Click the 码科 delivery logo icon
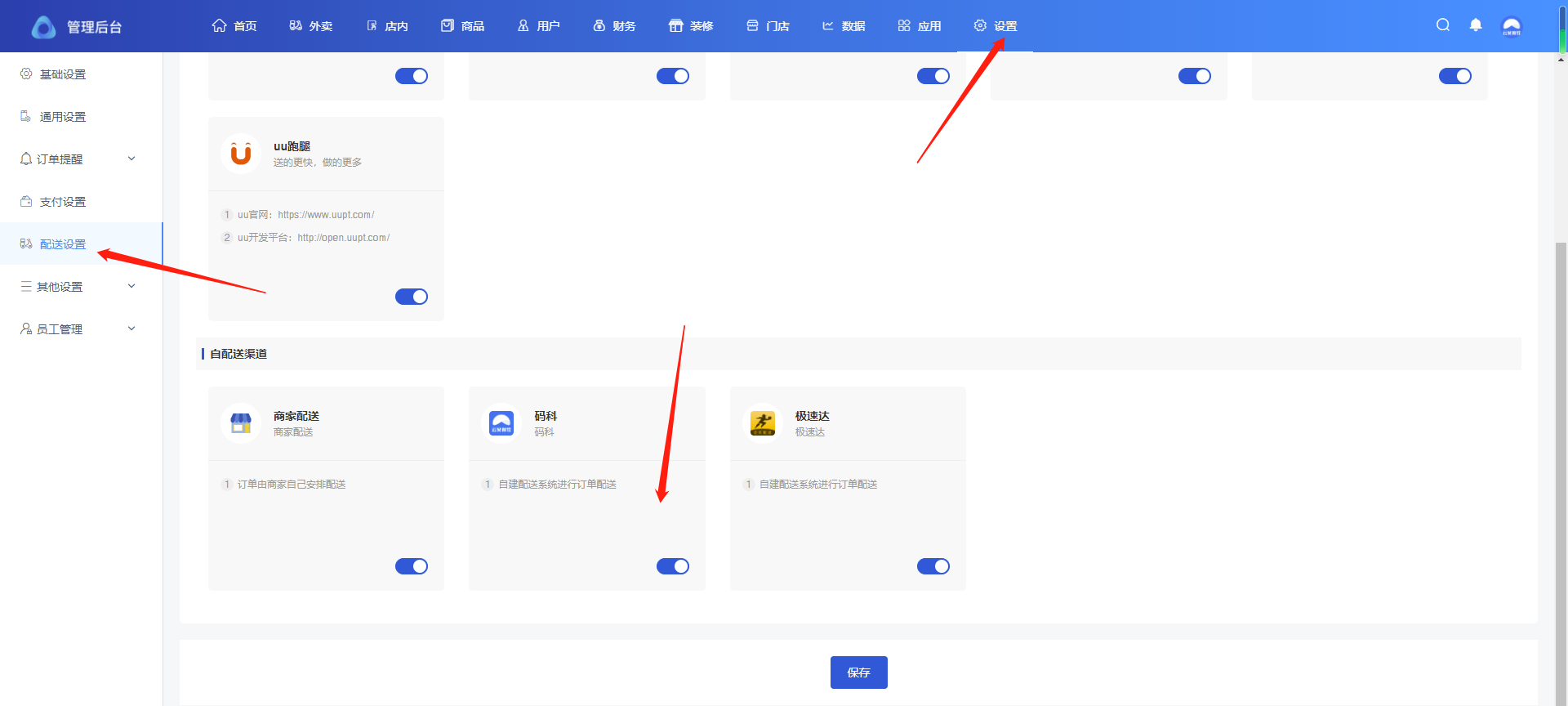 tap(501, 423)
